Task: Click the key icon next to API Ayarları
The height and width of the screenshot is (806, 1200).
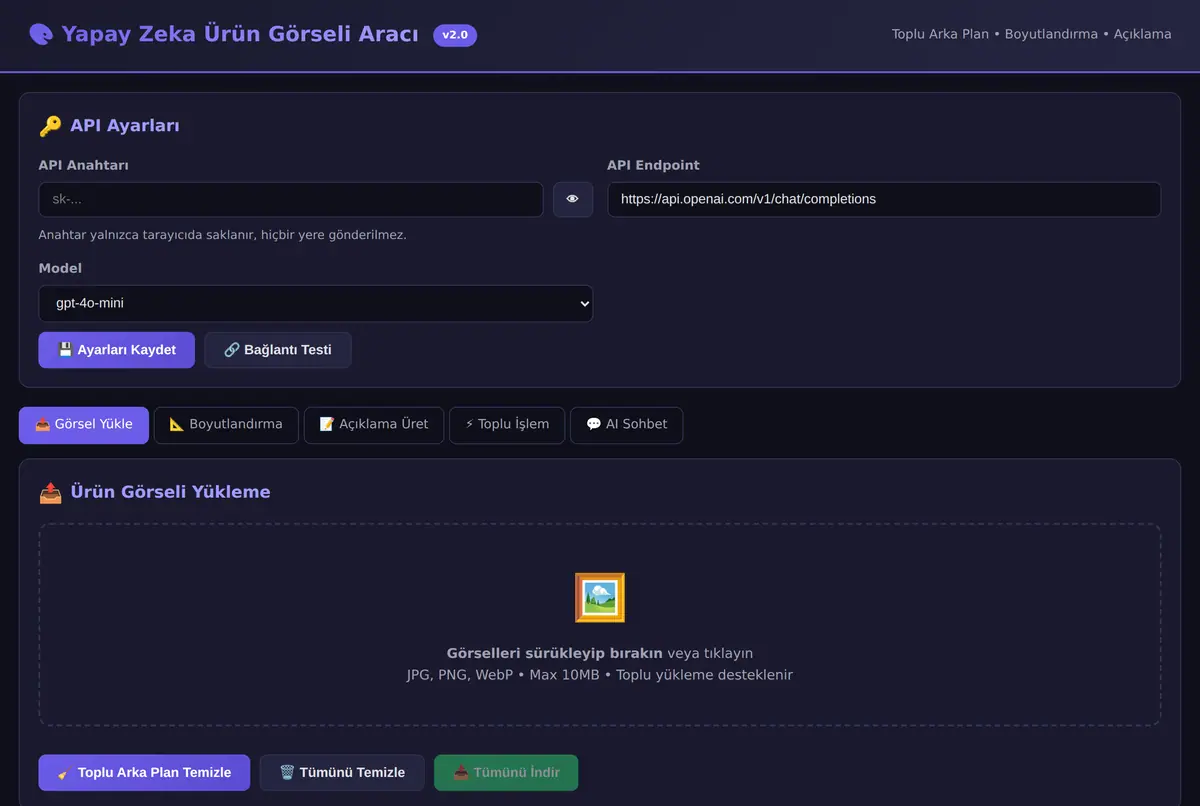Action: coord(50,126)
